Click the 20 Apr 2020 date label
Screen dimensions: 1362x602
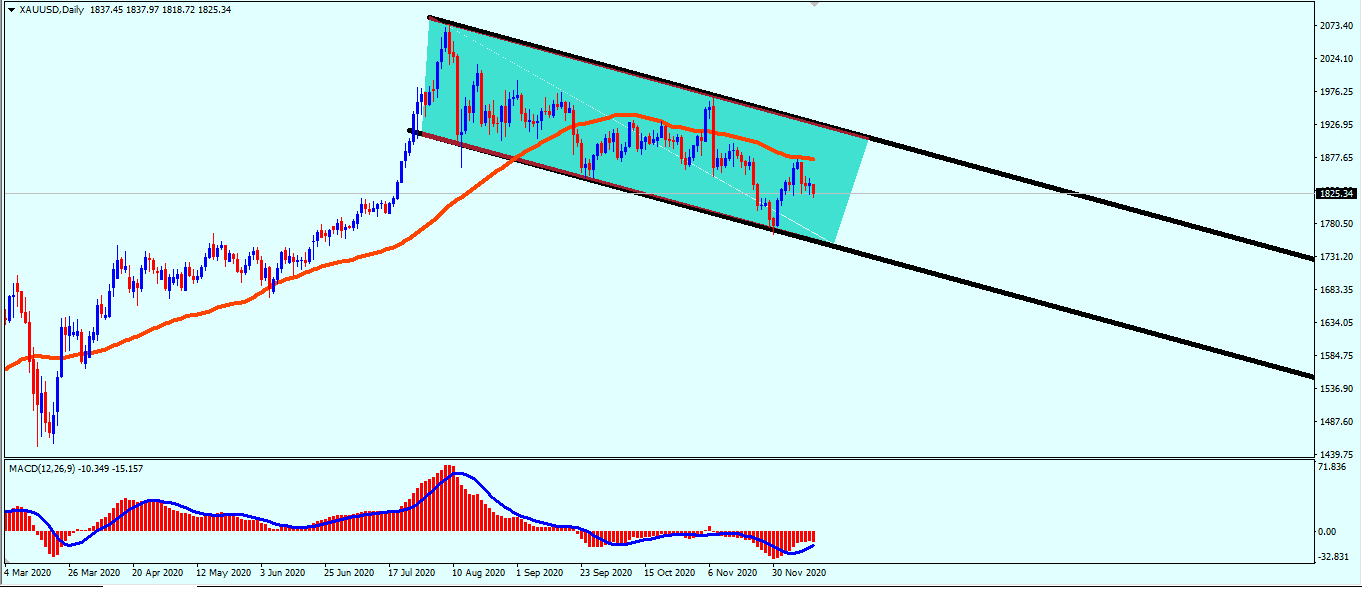point(160,573)
